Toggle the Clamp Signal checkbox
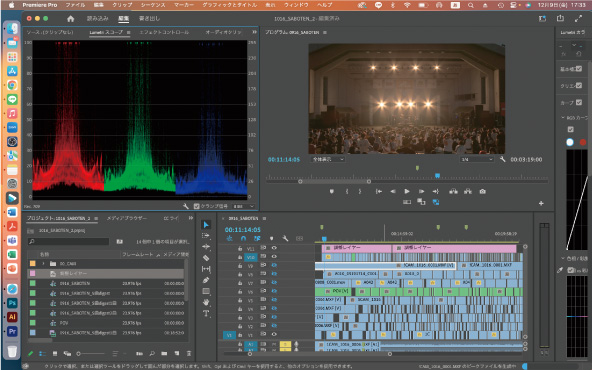This screenshot has height=370, width=592. pos(196,206)
